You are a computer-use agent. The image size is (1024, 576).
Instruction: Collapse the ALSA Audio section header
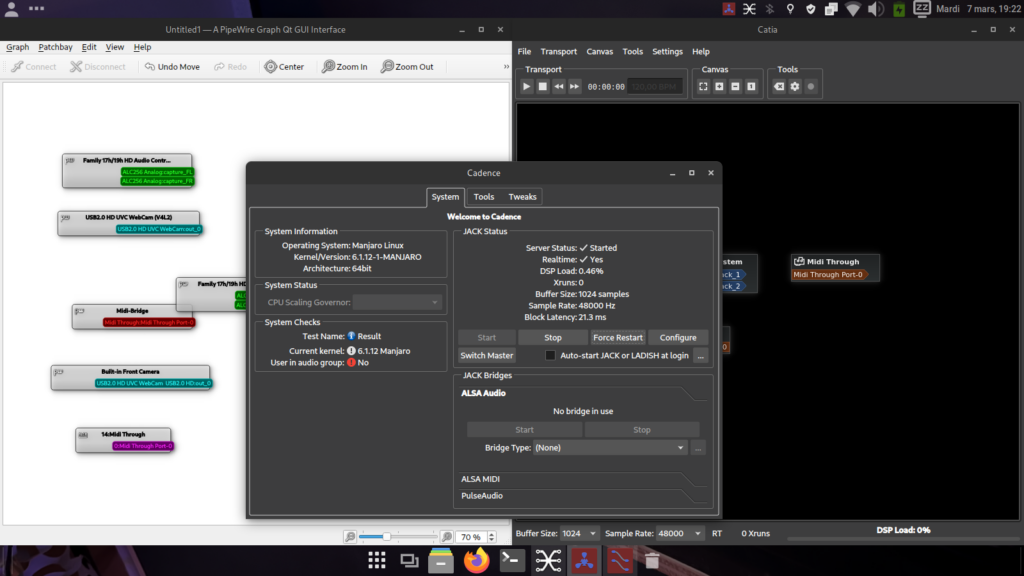(583, 393)
